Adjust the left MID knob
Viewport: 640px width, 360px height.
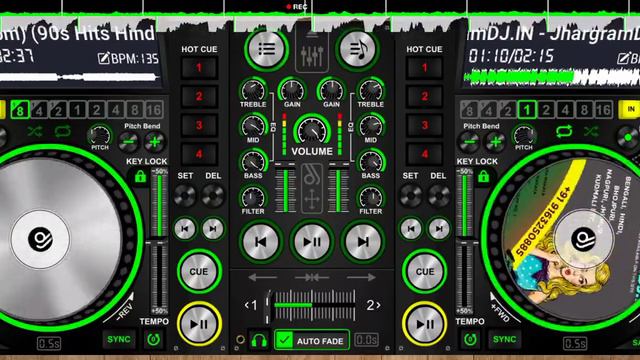[253, 126]
